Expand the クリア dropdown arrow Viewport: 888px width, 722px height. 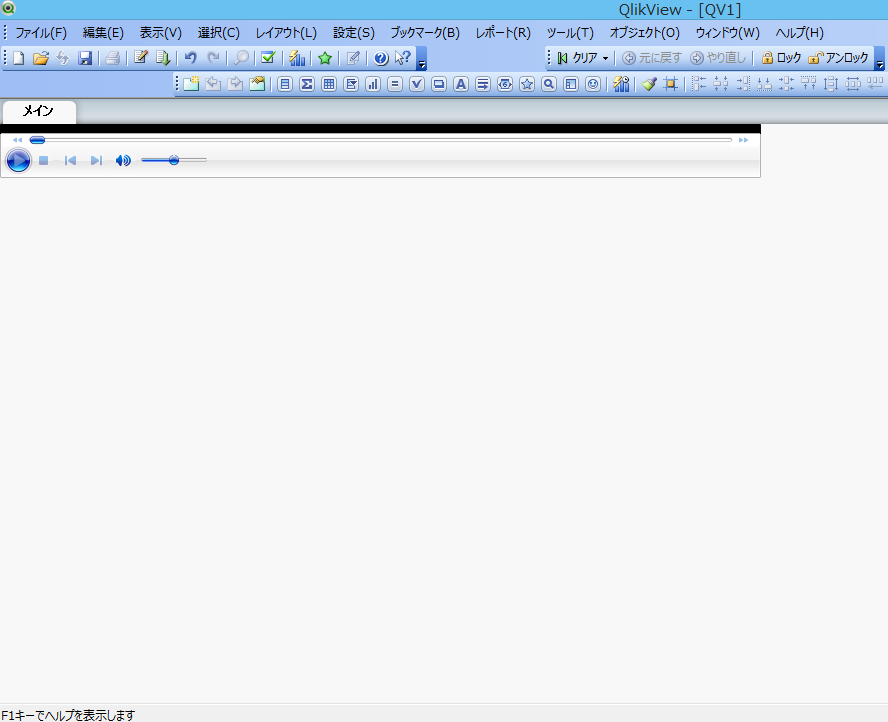[x=605, y=58]
